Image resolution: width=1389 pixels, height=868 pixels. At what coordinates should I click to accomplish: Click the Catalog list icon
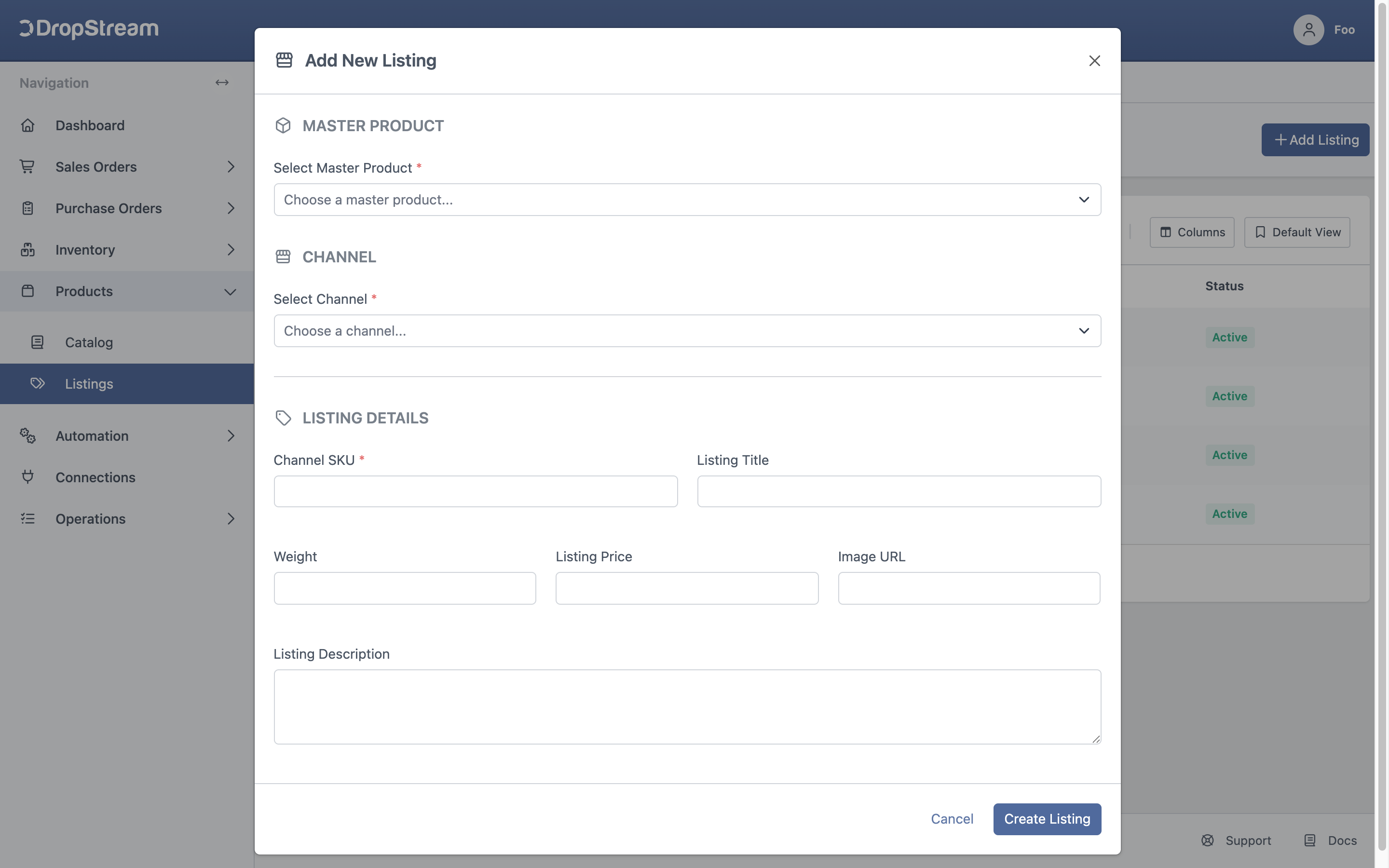click(37, 342)
